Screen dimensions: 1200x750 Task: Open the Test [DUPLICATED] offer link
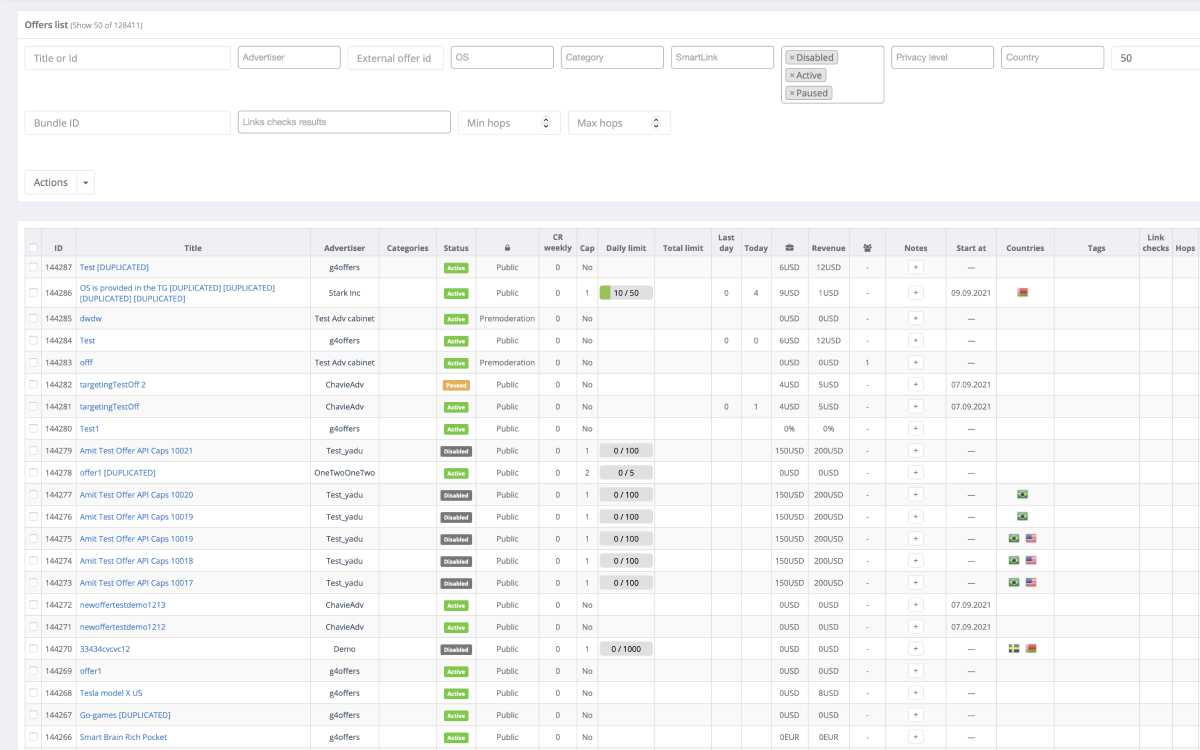point(114,267)
